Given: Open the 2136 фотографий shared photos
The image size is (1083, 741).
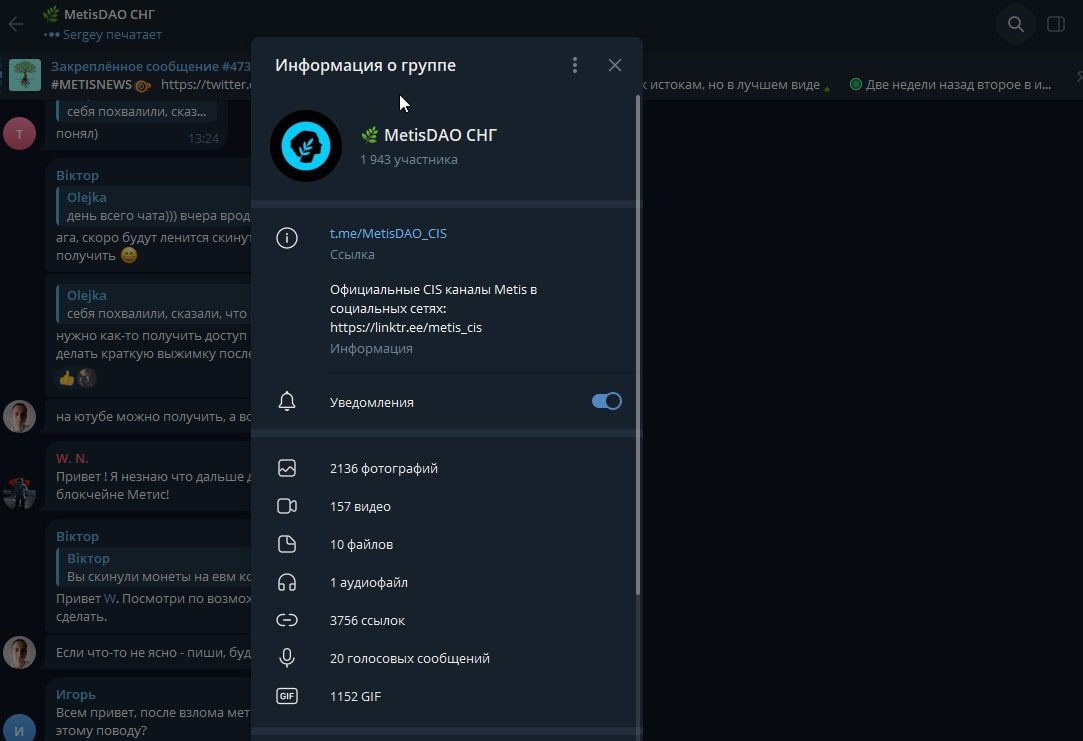Looking at the screenshot, I should [x=383, y=468].
